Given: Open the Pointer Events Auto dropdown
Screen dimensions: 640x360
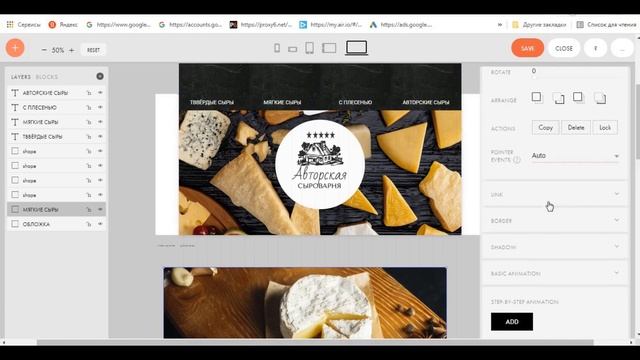Looking at the screenshot, I should [575, 156].
